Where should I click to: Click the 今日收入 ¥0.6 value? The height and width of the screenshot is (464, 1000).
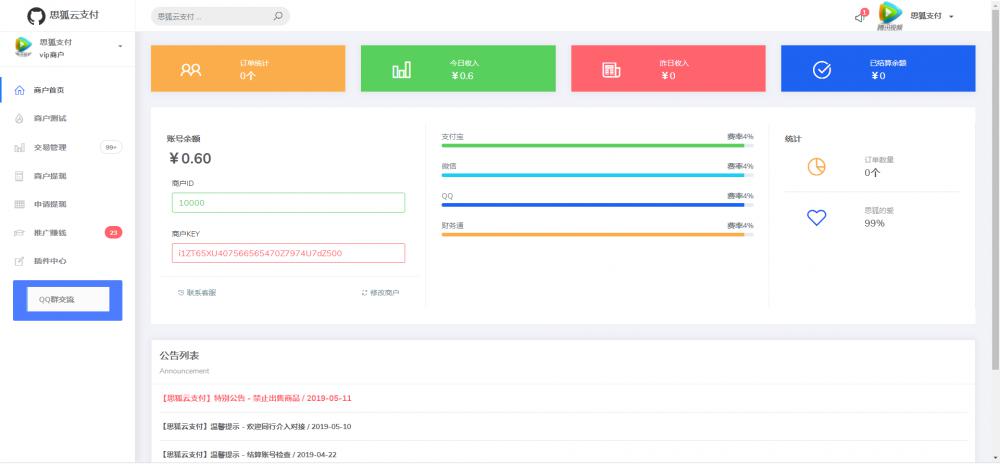462,76
